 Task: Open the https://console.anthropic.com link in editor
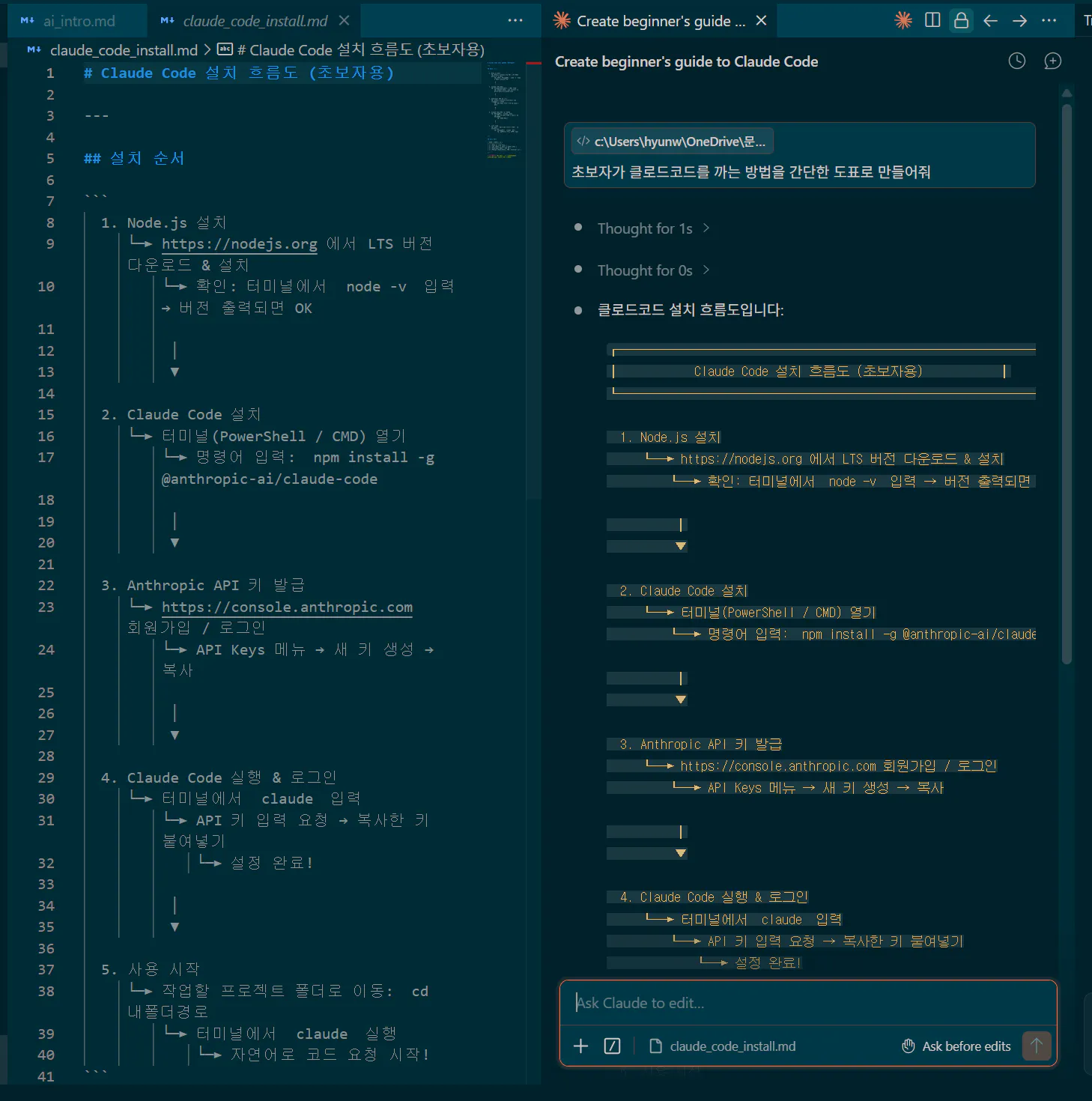click(x=287, y=607)
